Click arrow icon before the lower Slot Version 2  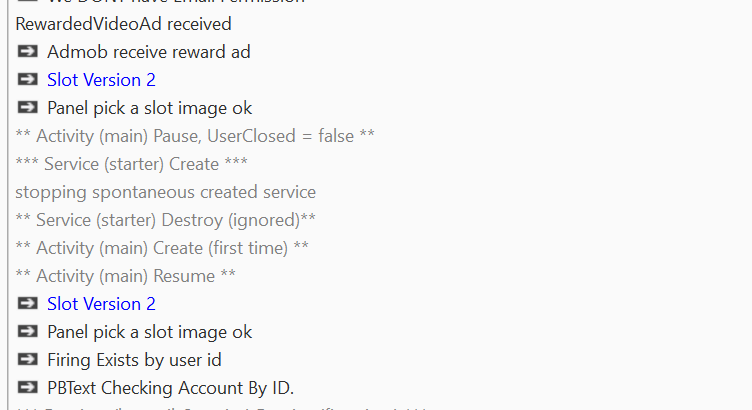(27, 304)
